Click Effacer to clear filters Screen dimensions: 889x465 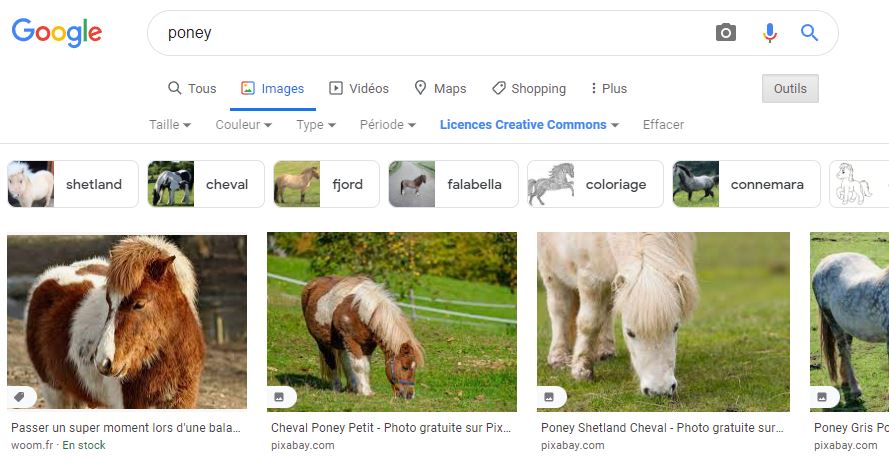[663, 125]
